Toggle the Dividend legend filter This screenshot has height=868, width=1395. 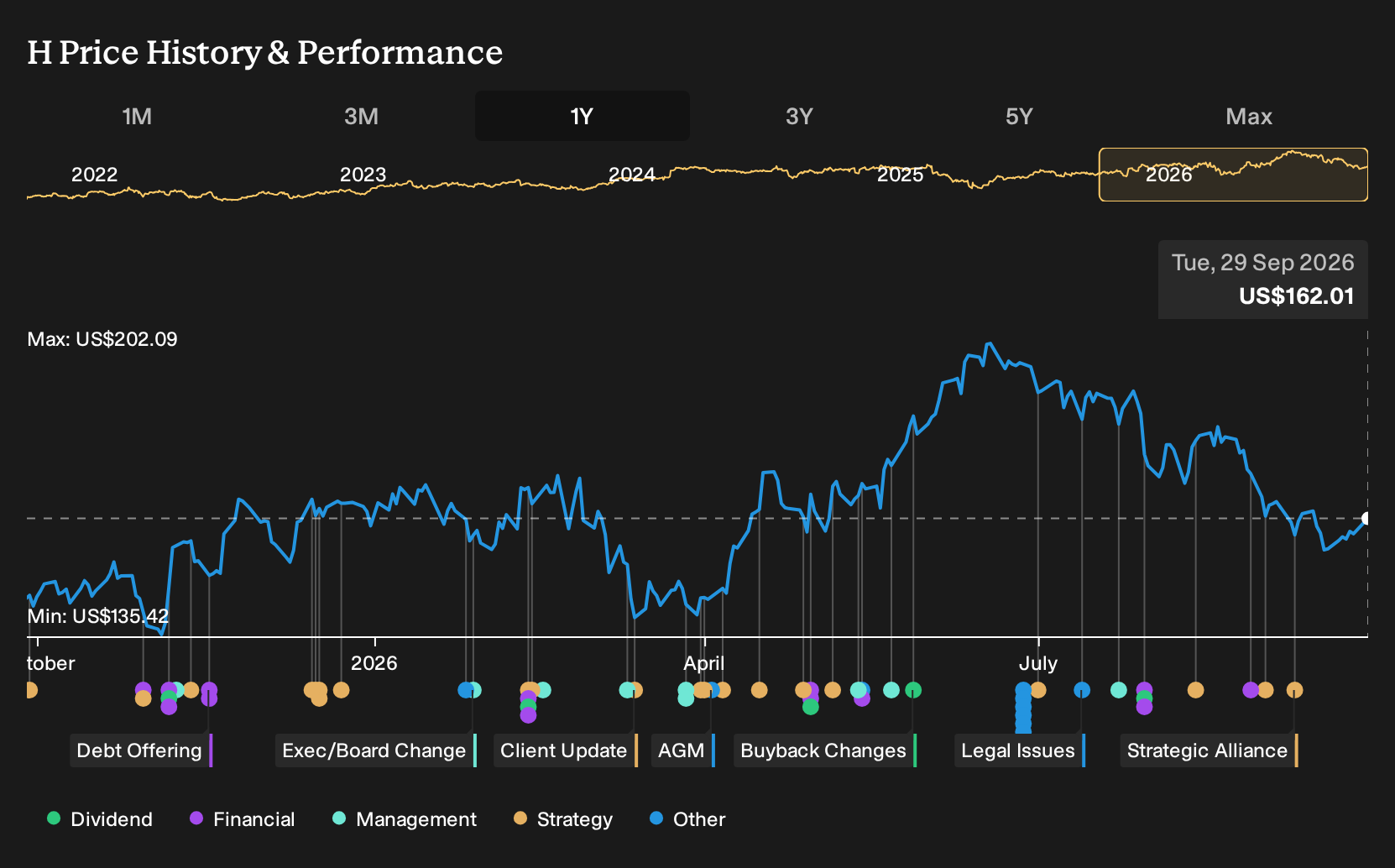(x=100, y=819)
